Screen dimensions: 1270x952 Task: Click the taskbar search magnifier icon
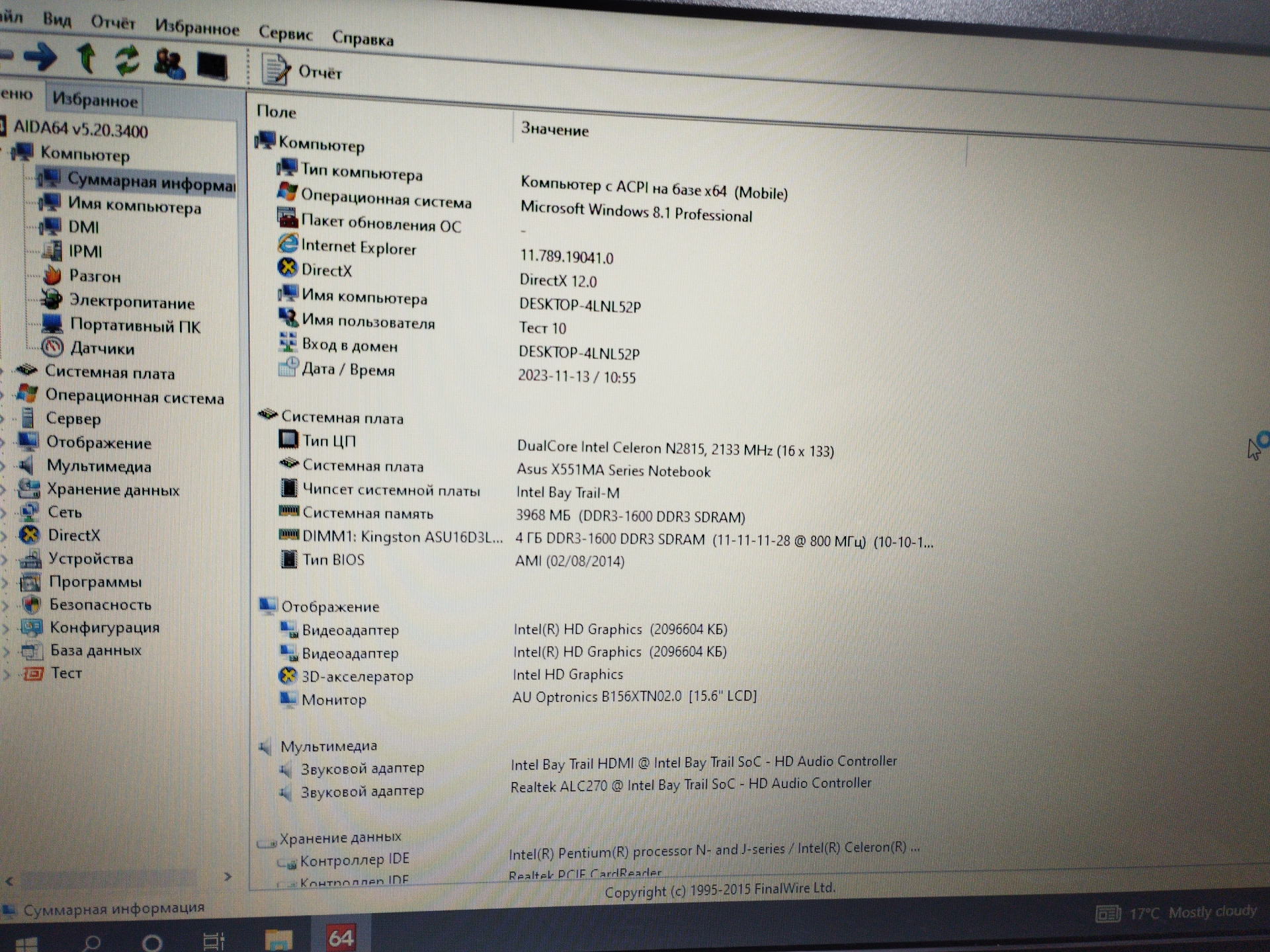point(91,943)
